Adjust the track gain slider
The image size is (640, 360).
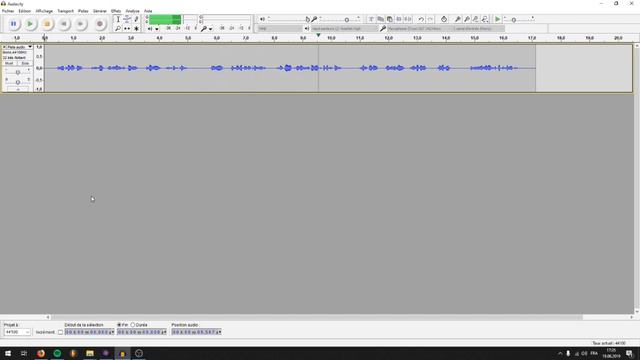point(18,72)
